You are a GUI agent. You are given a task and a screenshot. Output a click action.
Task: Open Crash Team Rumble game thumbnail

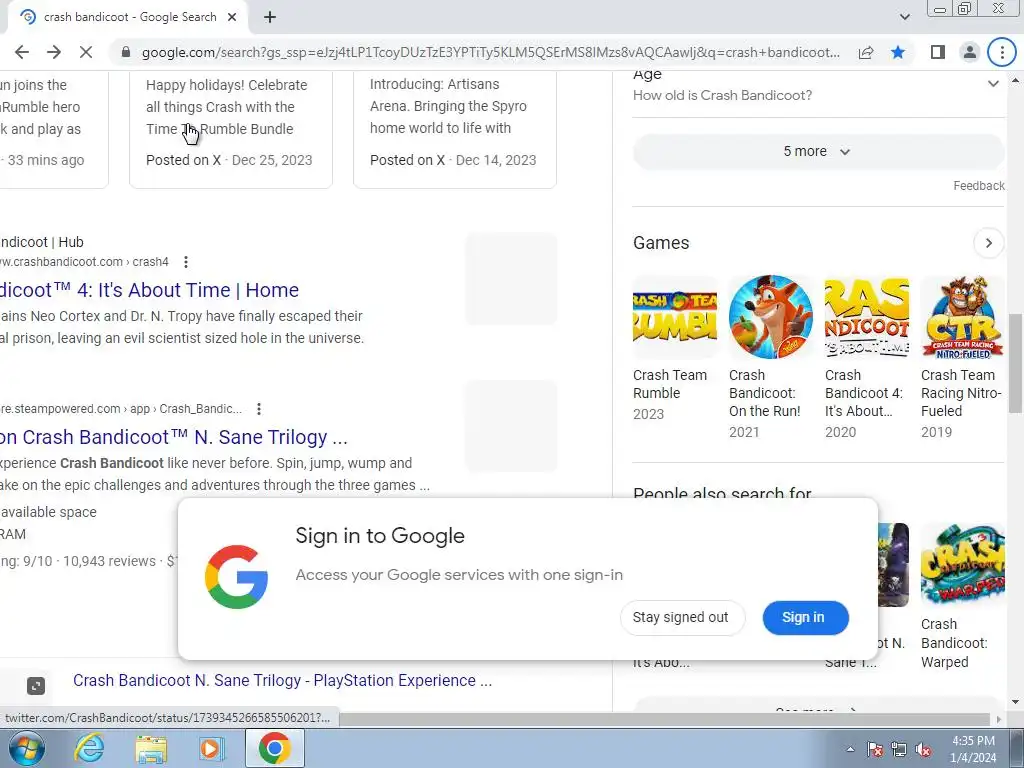[x=675, y=317]
